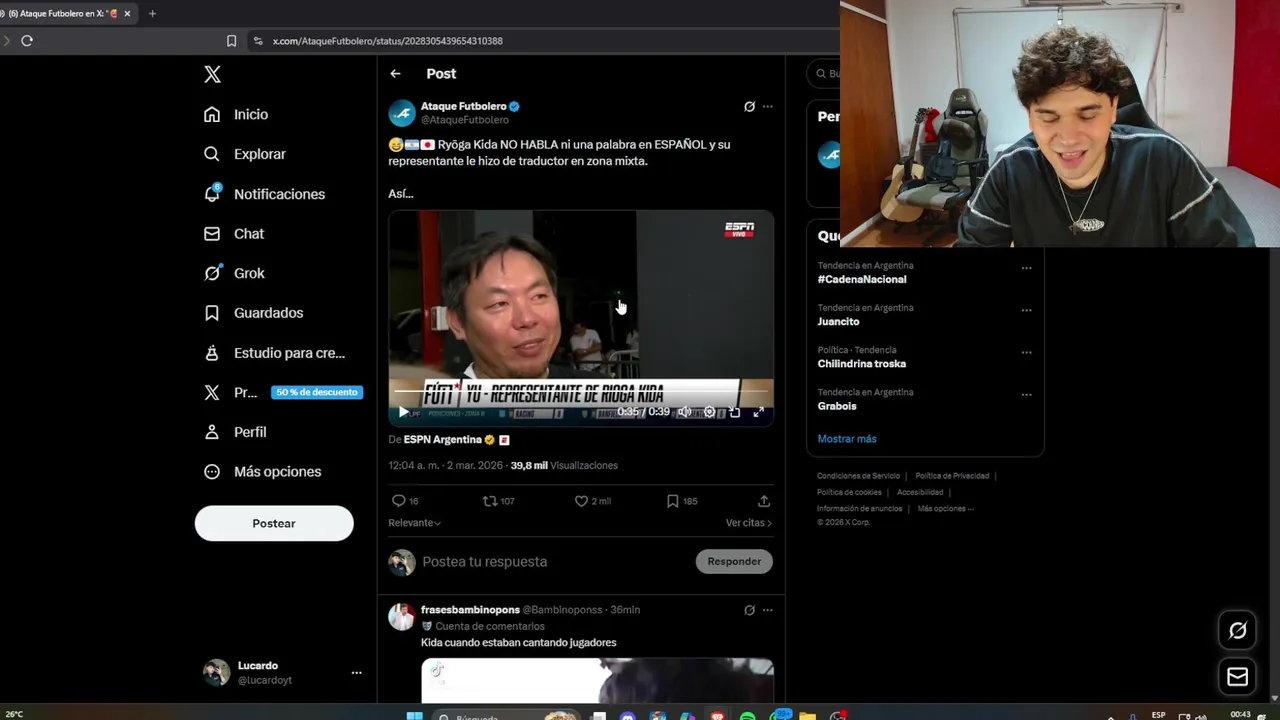This screenshot has width=1280, height=720.
Task: Open Condiciones de Servicio link
Action: point(858,476)
